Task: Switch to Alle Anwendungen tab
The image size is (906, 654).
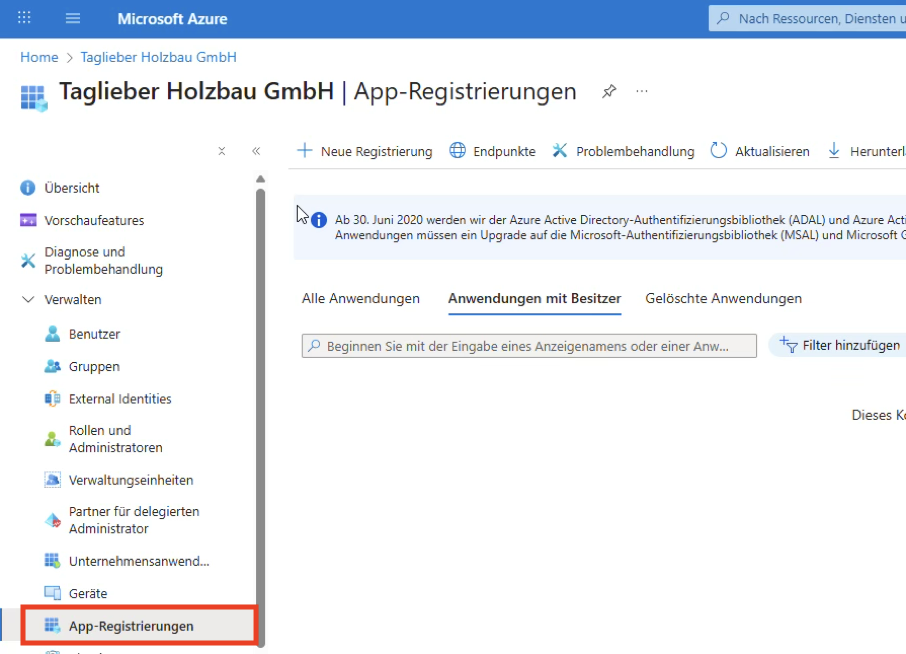Action: [x=360, y=298]
